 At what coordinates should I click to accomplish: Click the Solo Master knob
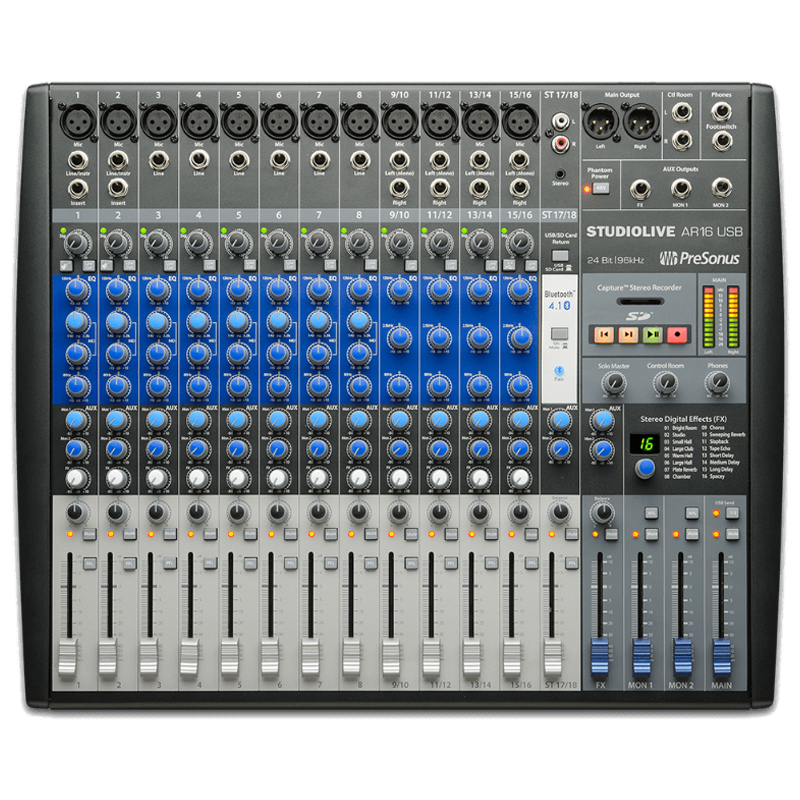click(x=611, y=382)
